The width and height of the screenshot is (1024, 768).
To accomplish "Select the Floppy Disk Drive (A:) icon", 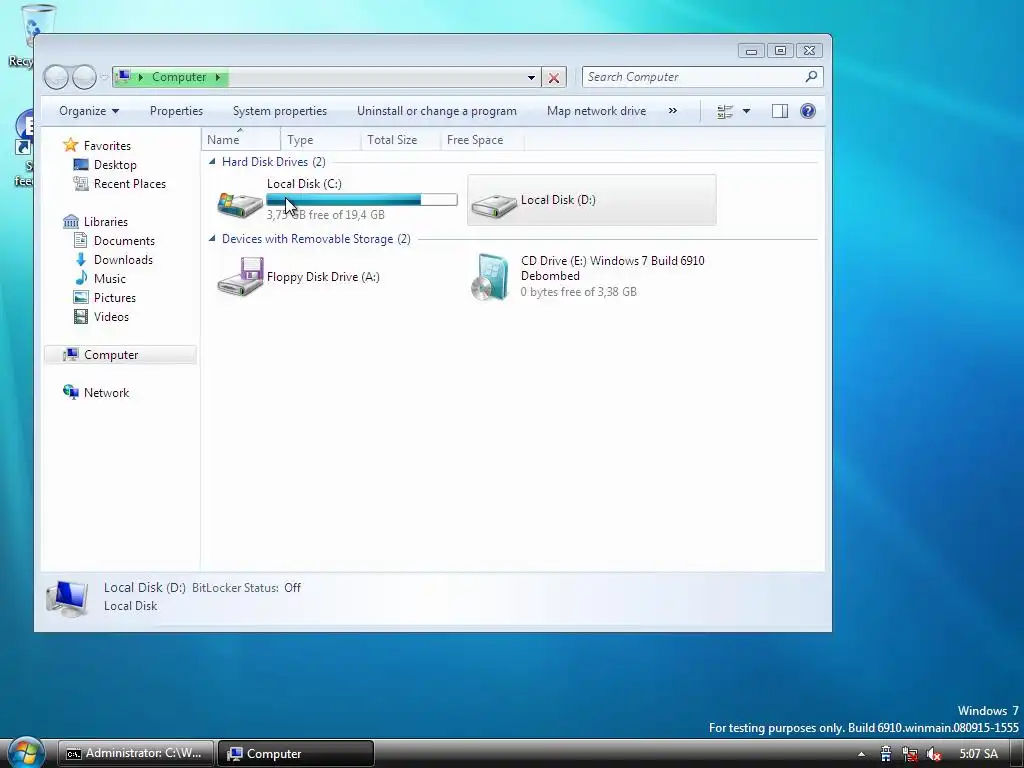I will click(x=240, y=277).
